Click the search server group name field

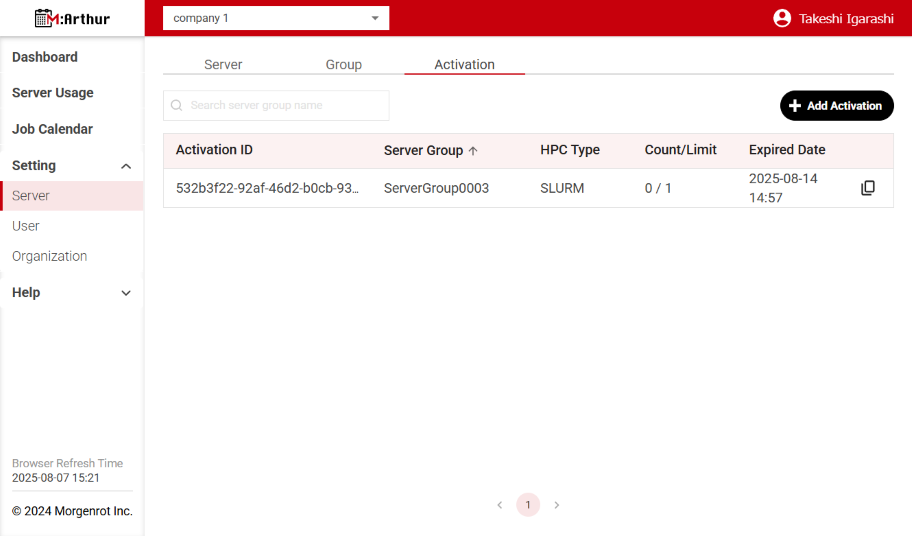coord(285,105)
